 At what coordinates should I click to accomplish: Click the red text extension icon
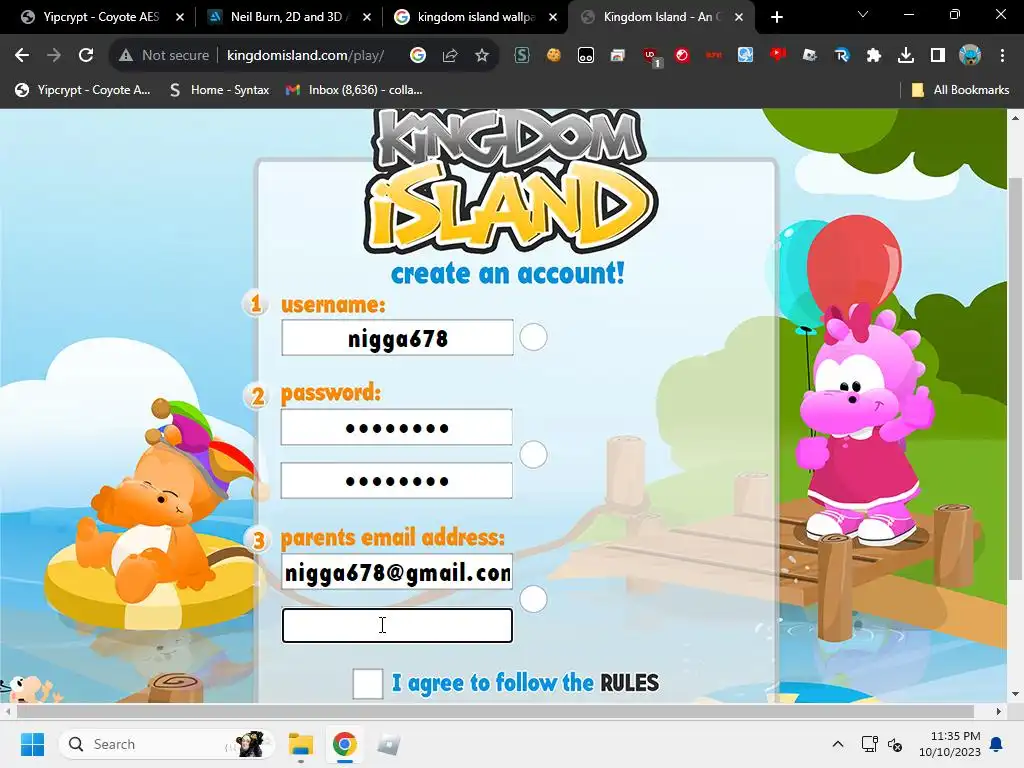pos(714,56)
